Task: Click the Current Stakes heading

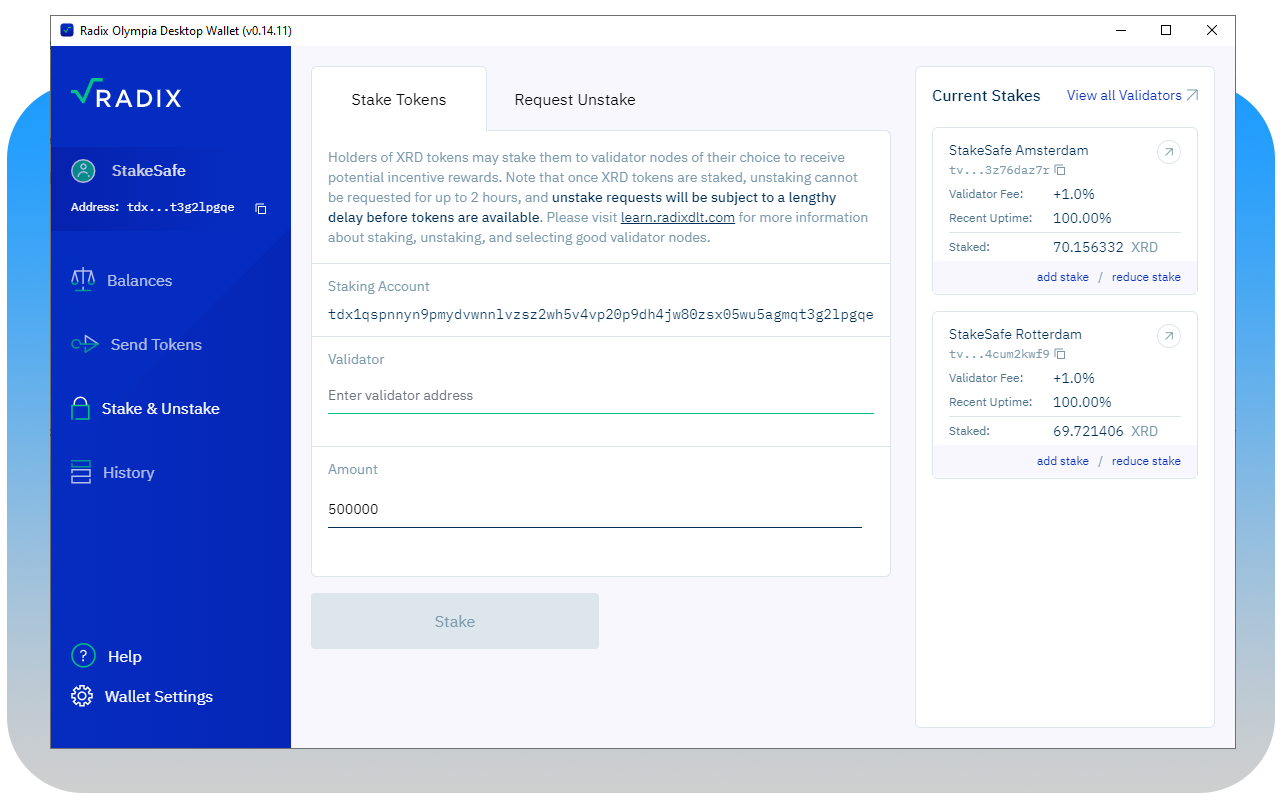Action: pos(986,96)
